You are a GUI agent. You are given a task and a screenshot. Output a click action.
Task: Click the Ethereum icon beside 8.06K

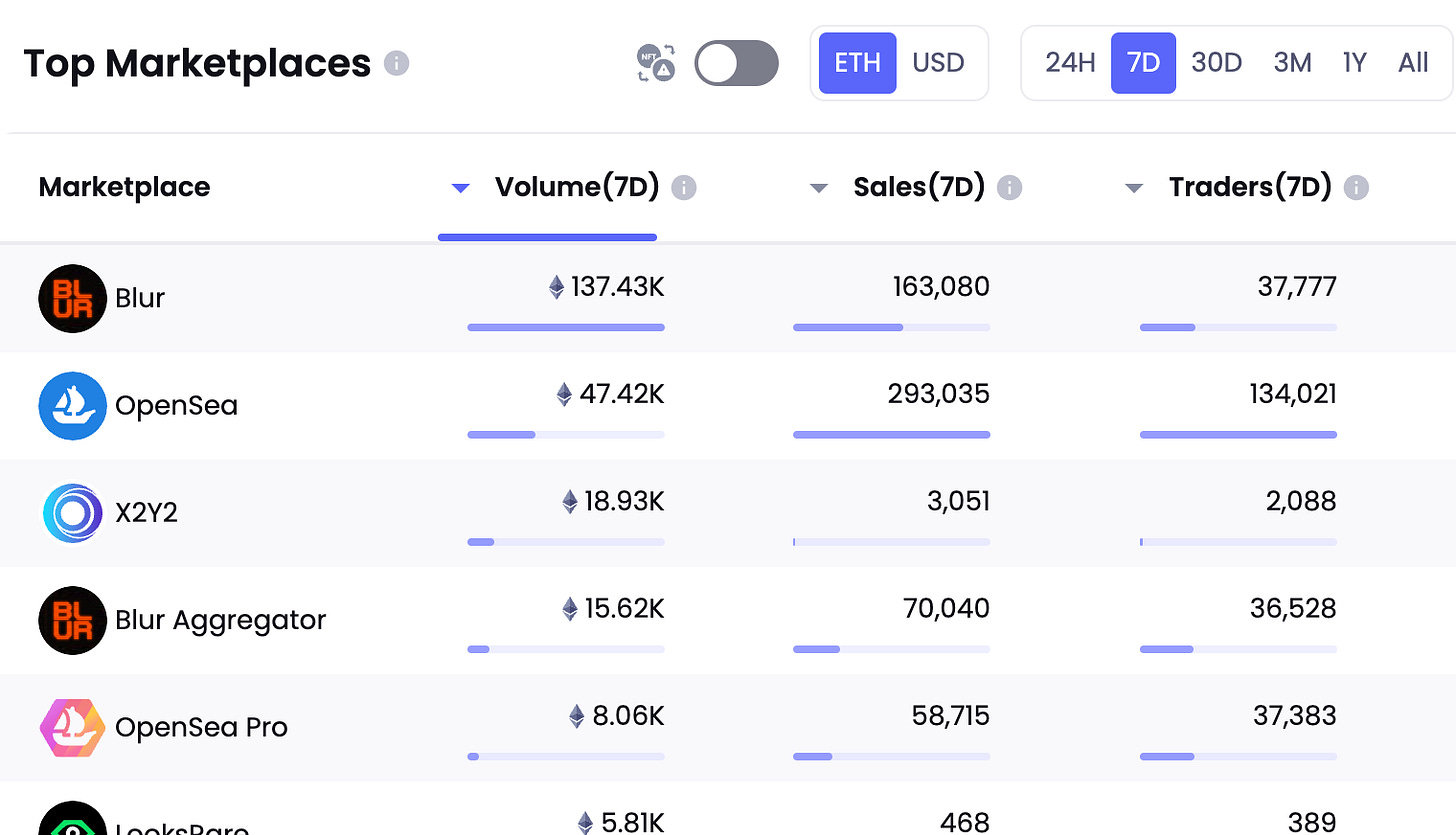click(x=577, y=716)
